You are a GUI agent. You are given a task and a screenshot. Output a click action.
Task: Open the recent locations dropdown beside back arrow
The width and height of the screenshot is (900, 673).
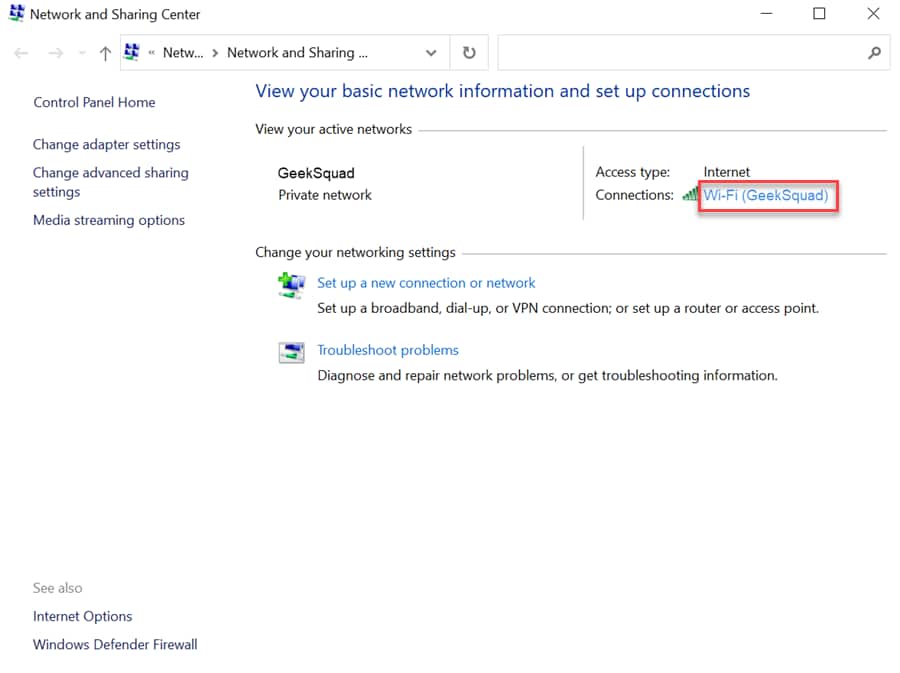pos(81,52)
